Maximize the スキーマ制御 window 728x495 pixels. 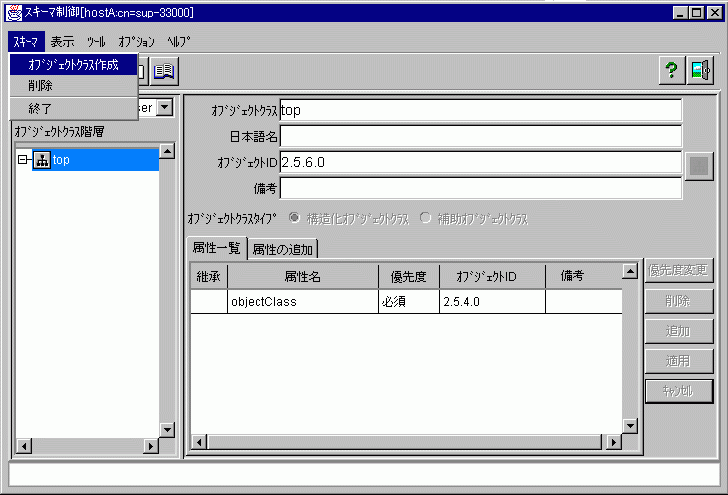point(696,13)
